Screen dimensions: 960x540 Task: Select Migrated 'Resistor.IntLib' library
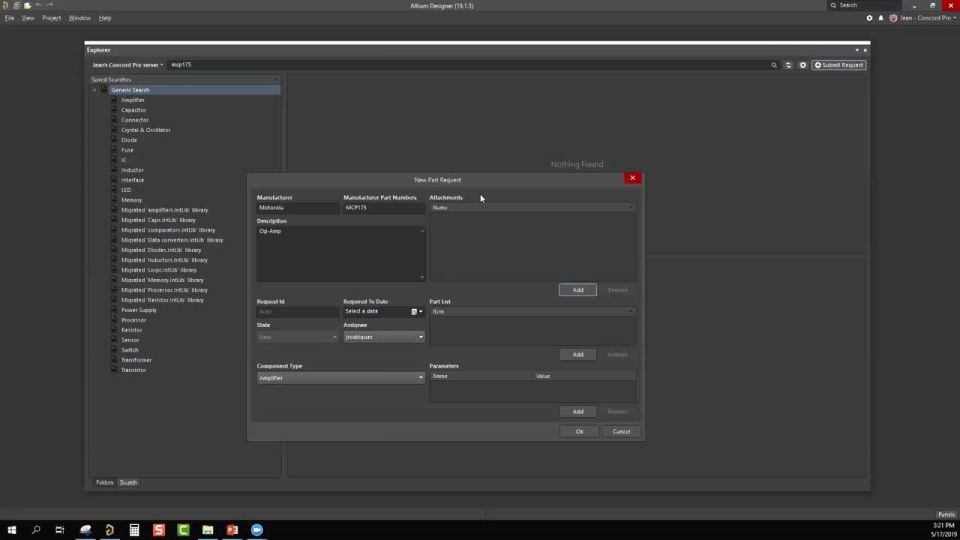pos(162,300)
